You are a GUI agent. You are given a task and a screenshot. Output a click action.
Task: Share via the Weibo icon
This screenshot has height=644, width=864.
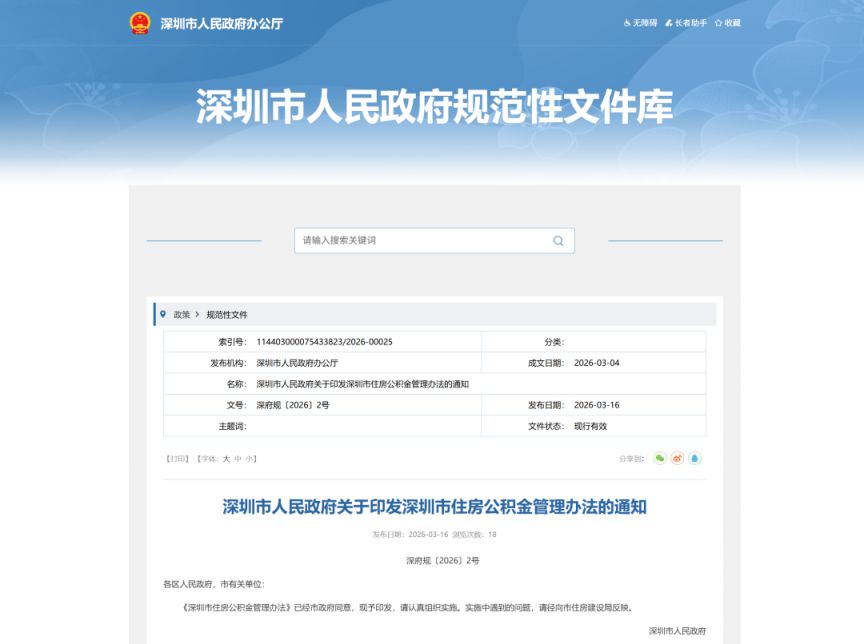point(677,458)
